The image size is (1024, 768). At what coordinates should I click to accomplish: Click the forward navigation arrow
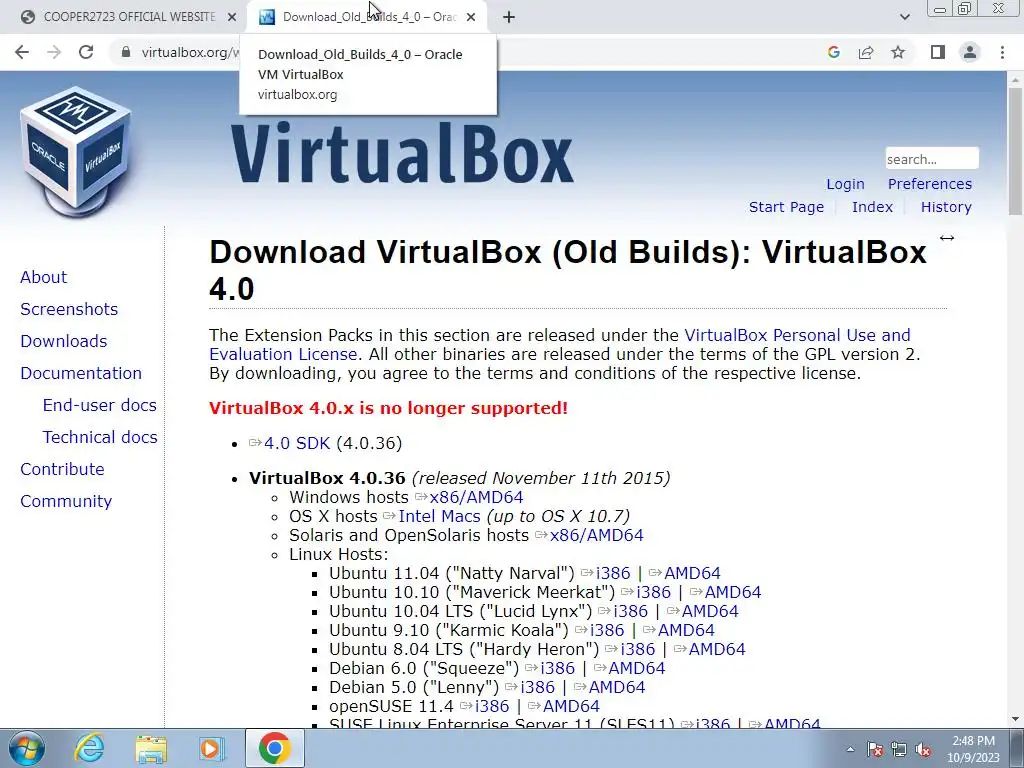pos(54,52)
